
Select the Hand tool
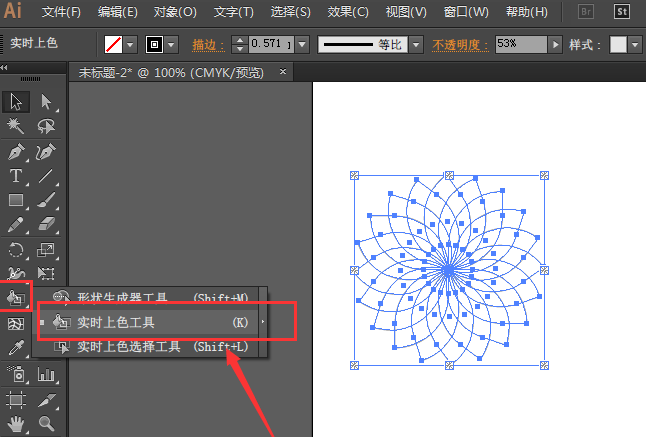[x=15, y=424]
